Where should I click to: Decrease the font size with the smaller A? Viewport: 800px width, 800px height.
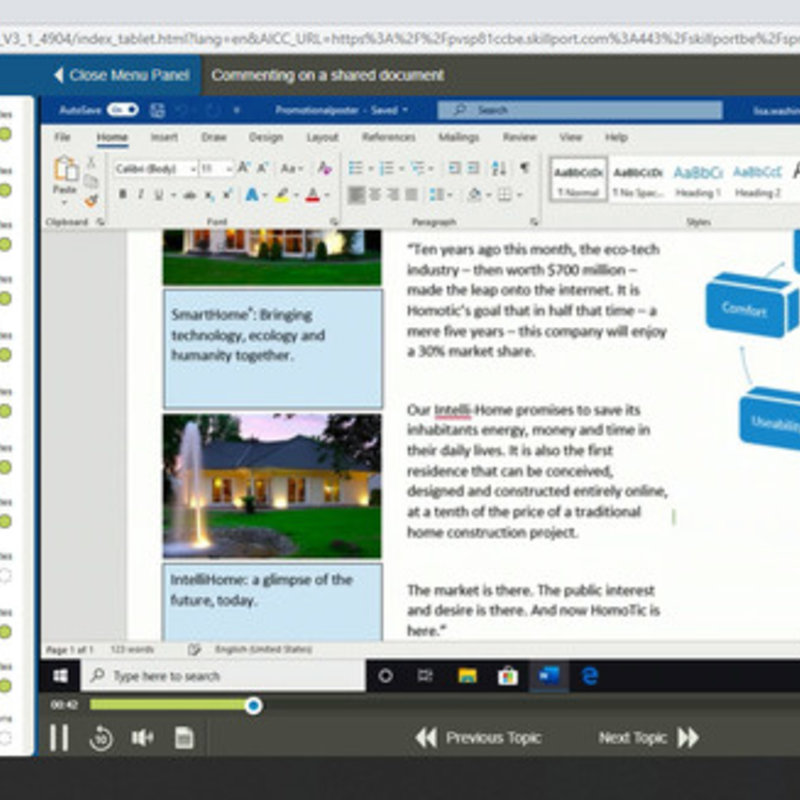click(262, 168)
